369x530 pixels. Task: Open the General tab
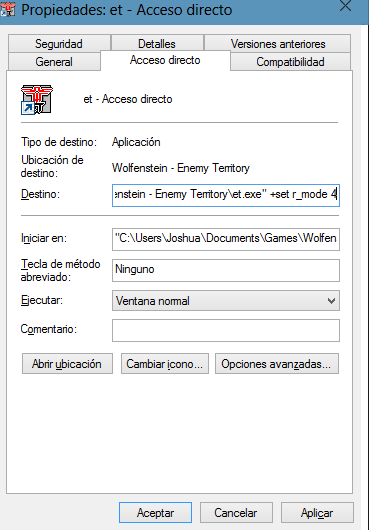click(x=54, y=62)
